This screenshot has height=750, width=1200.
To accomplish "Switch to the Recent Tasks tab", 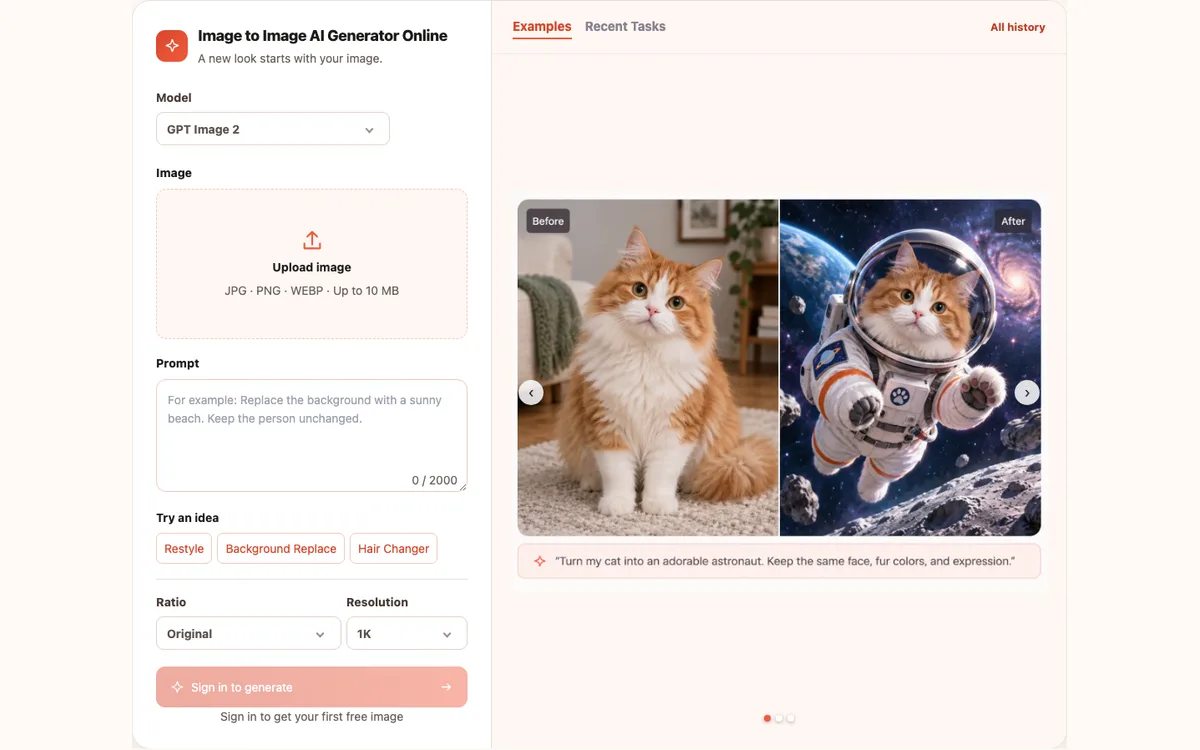I will tap(625, 27).
